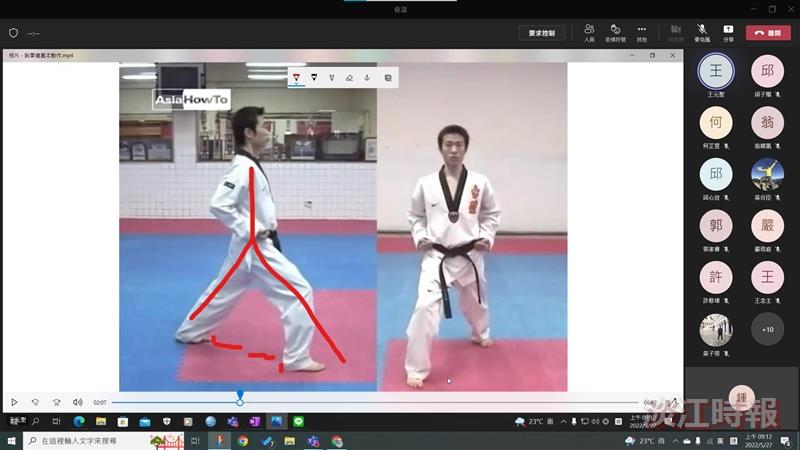Click the fullscreen expand icon in video player
Image resolution: width=800 pixels, height=450 pixels.
(x=673, y=402)
